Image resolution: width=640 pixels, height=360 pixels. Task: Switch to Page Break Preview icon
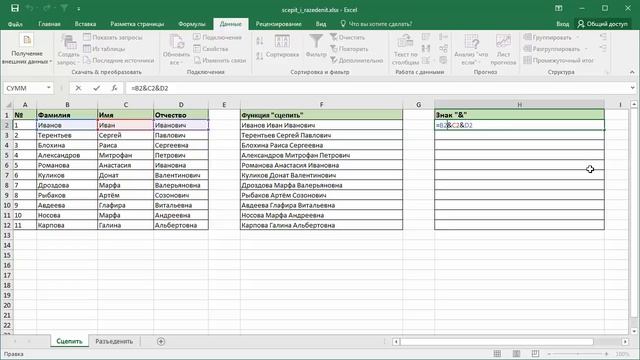(535, 353)
